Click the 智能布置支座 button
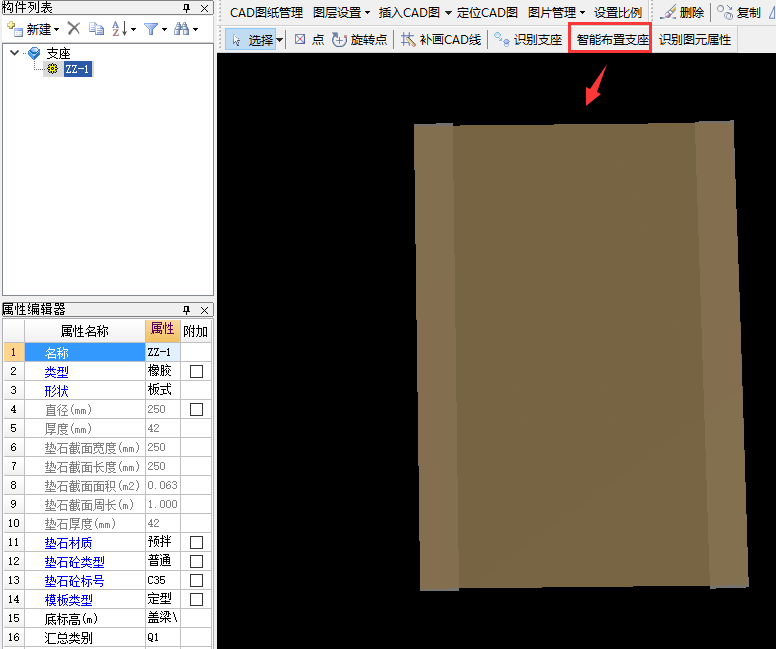This screenshot has height=649, width=776. coord(611,40)
